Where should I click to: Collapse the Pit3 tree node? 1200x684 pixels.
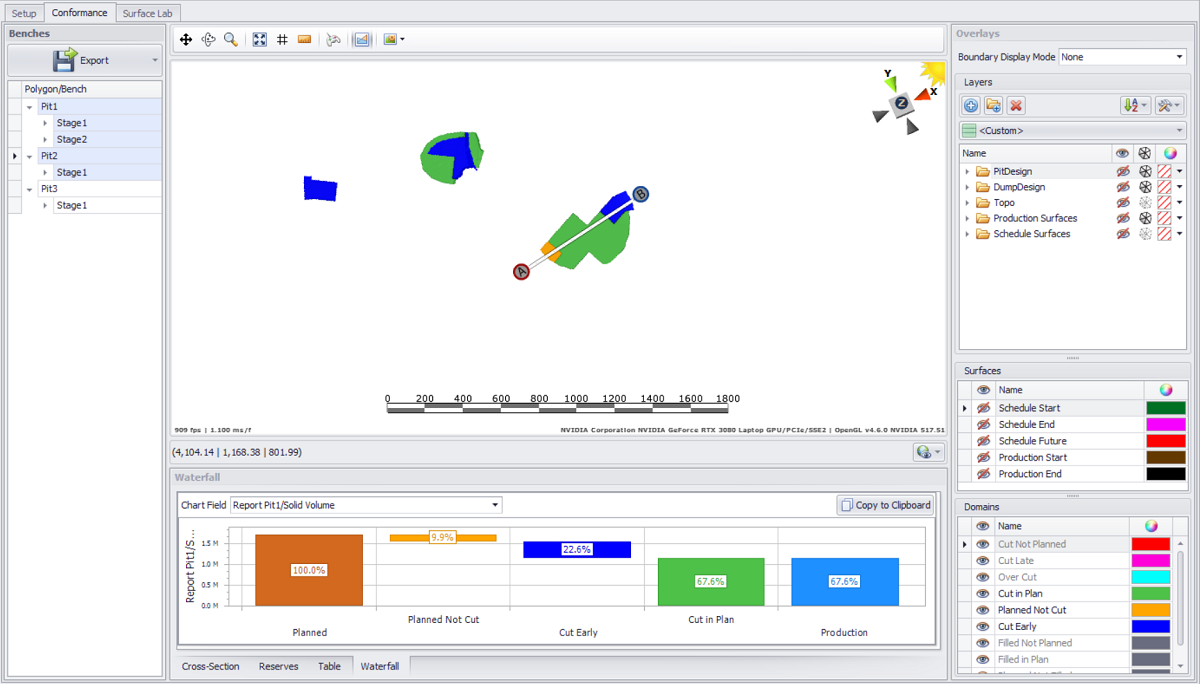click(30, 189)
